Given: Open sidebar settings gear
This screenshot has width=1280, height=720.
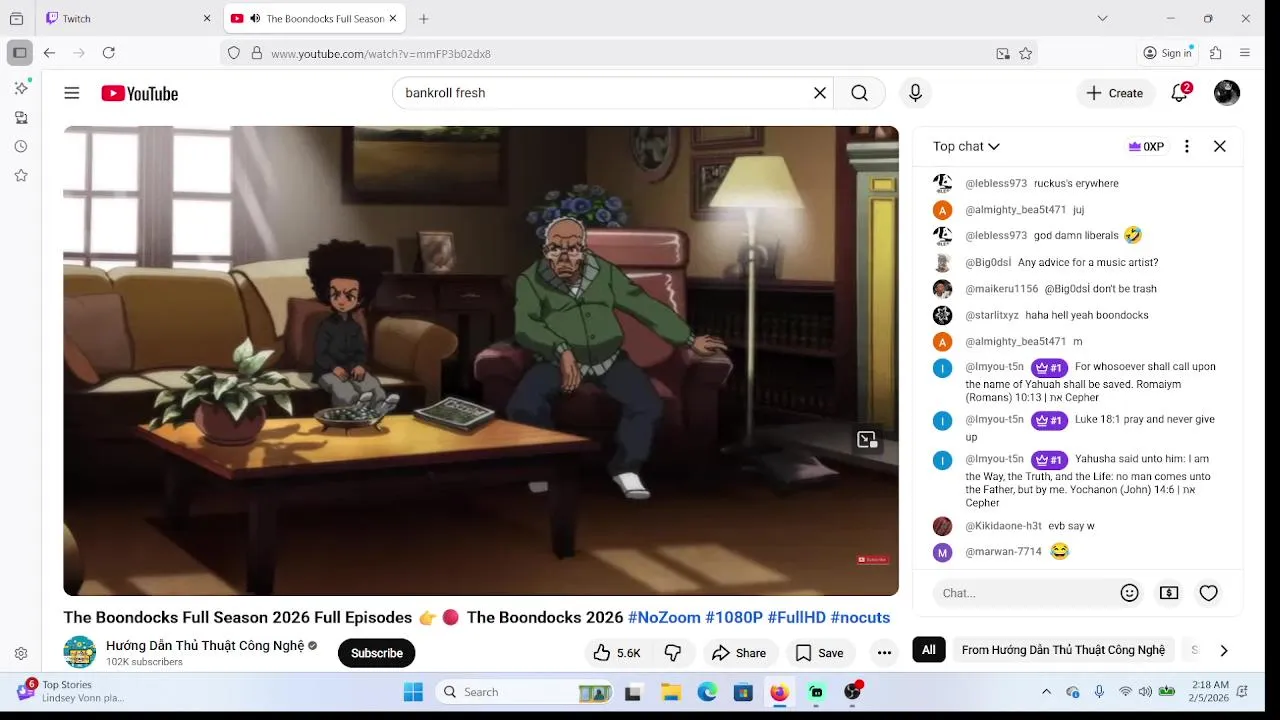Looking at the screenshot, I should 21,654.
